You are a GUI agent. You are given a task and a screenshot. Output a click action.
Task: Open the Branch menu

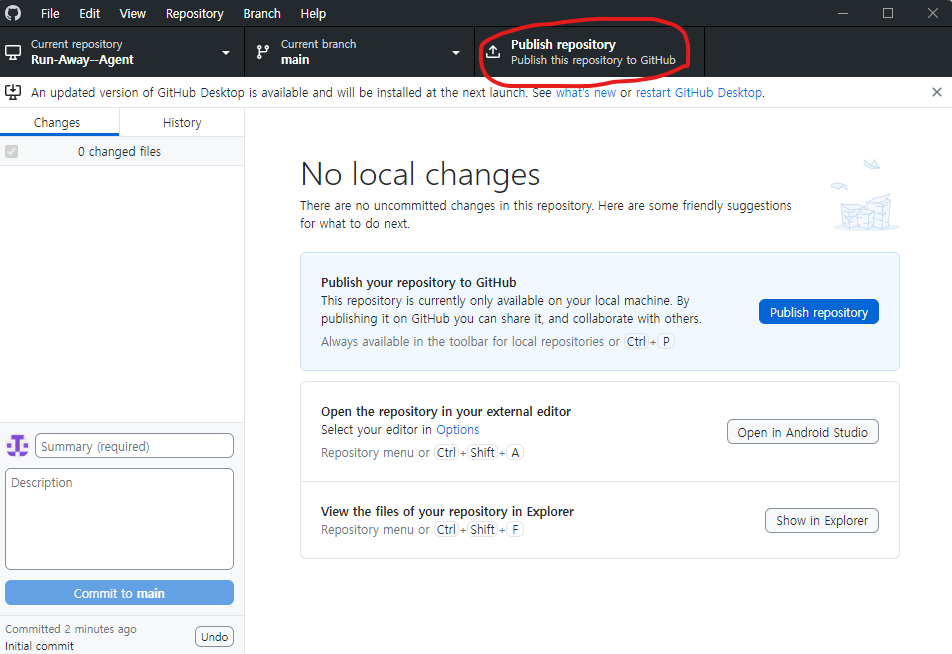[262, 13]
